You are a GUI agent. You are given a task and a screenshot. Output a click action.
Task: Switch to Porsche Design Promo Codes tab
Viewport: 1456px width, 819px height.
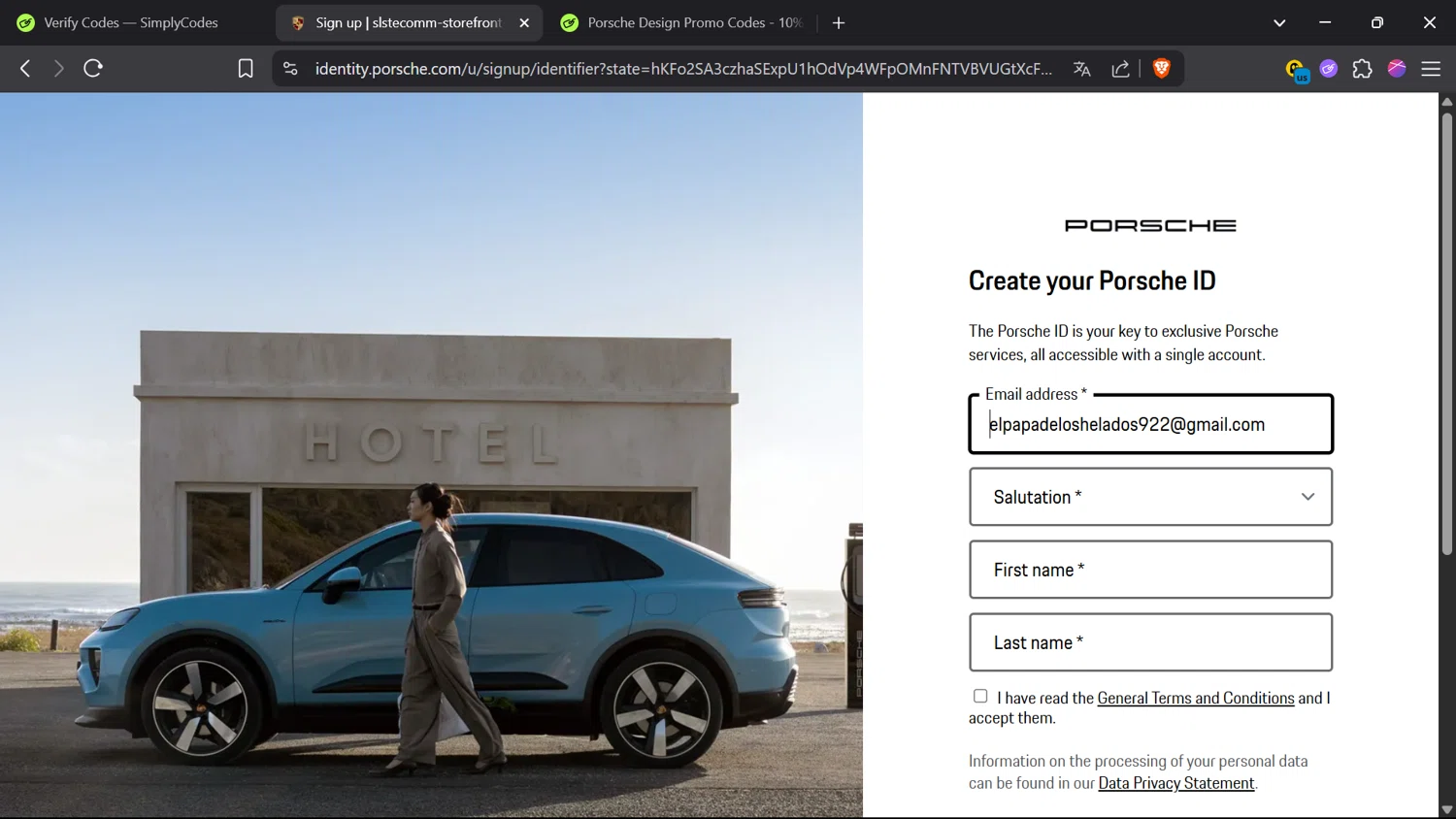684,22
